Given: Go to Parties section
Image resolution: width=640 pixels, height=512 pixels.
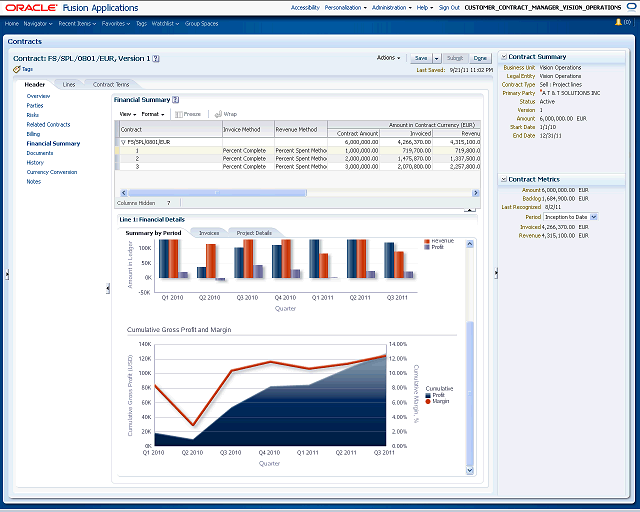Looking at the screenshot, I should click(x=35, y=106).
